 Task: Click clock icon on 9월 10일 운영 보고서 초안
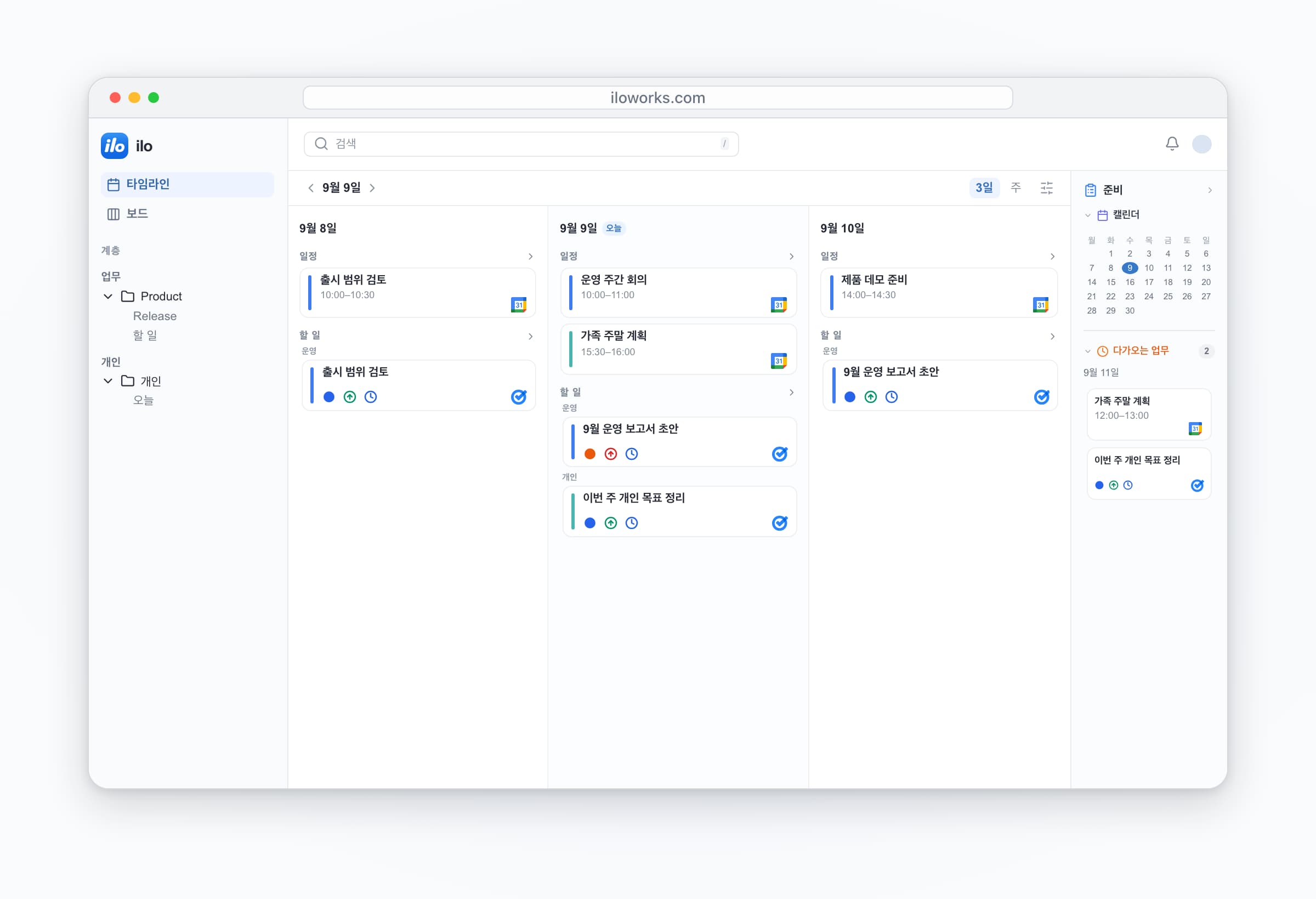click(892, 397)
